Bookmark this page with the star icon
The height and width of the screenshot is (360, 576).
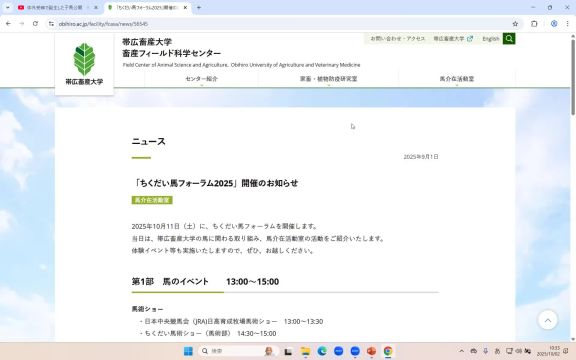(x=515, y=24)
